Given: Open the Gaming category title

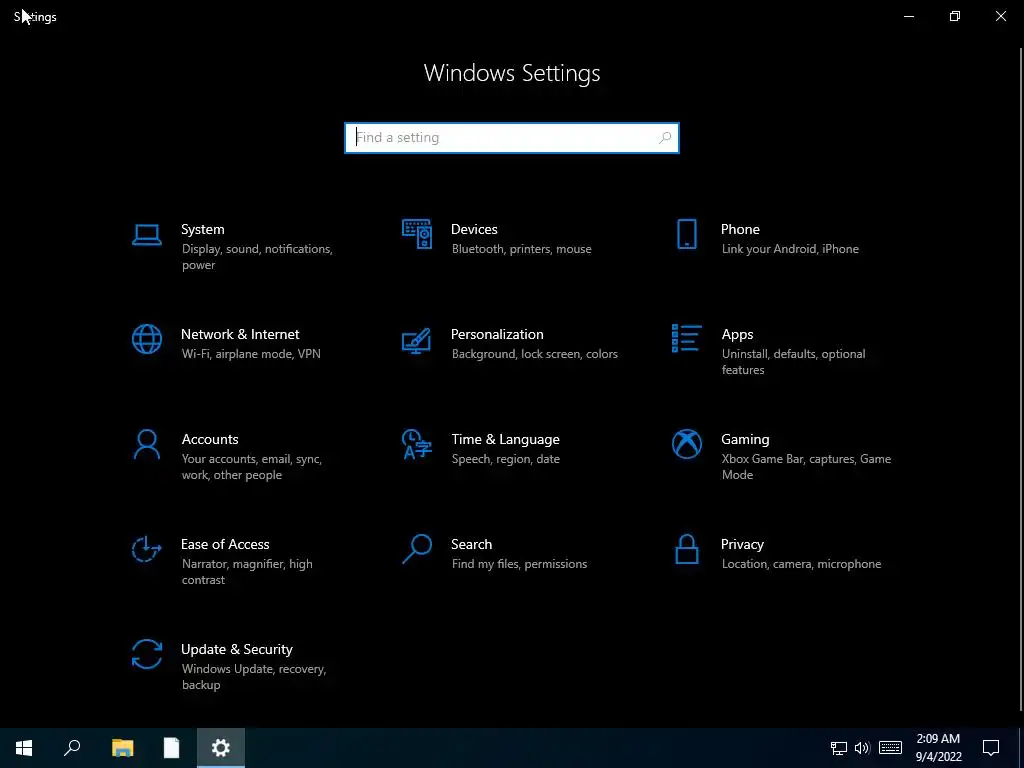Looking at the screenshot, I should [x=745, y=440].
